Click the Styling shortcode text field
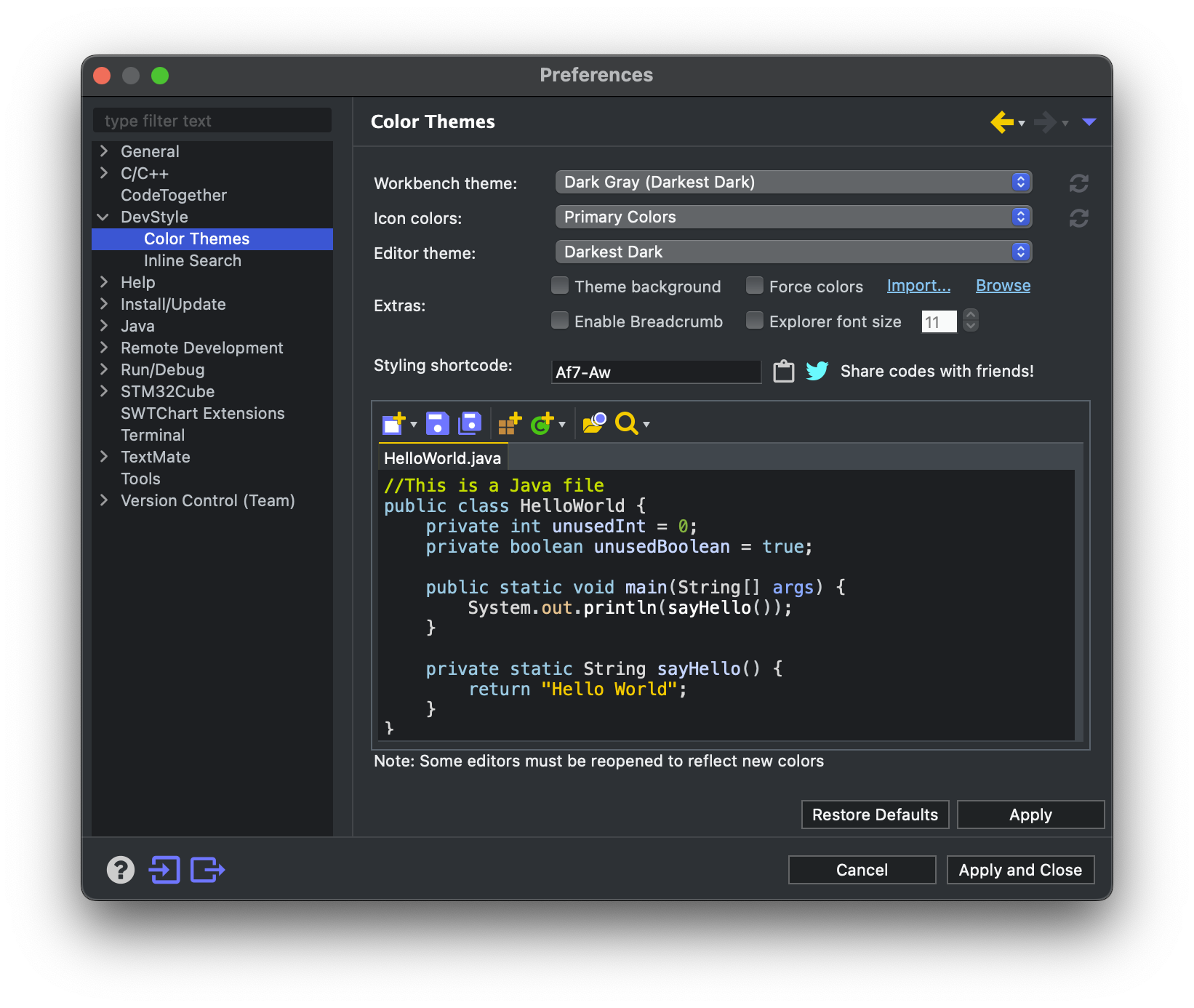Image resolution: width=1194 pixels, height=1008 pixels. pyautogui.click(x=656, y=372)
